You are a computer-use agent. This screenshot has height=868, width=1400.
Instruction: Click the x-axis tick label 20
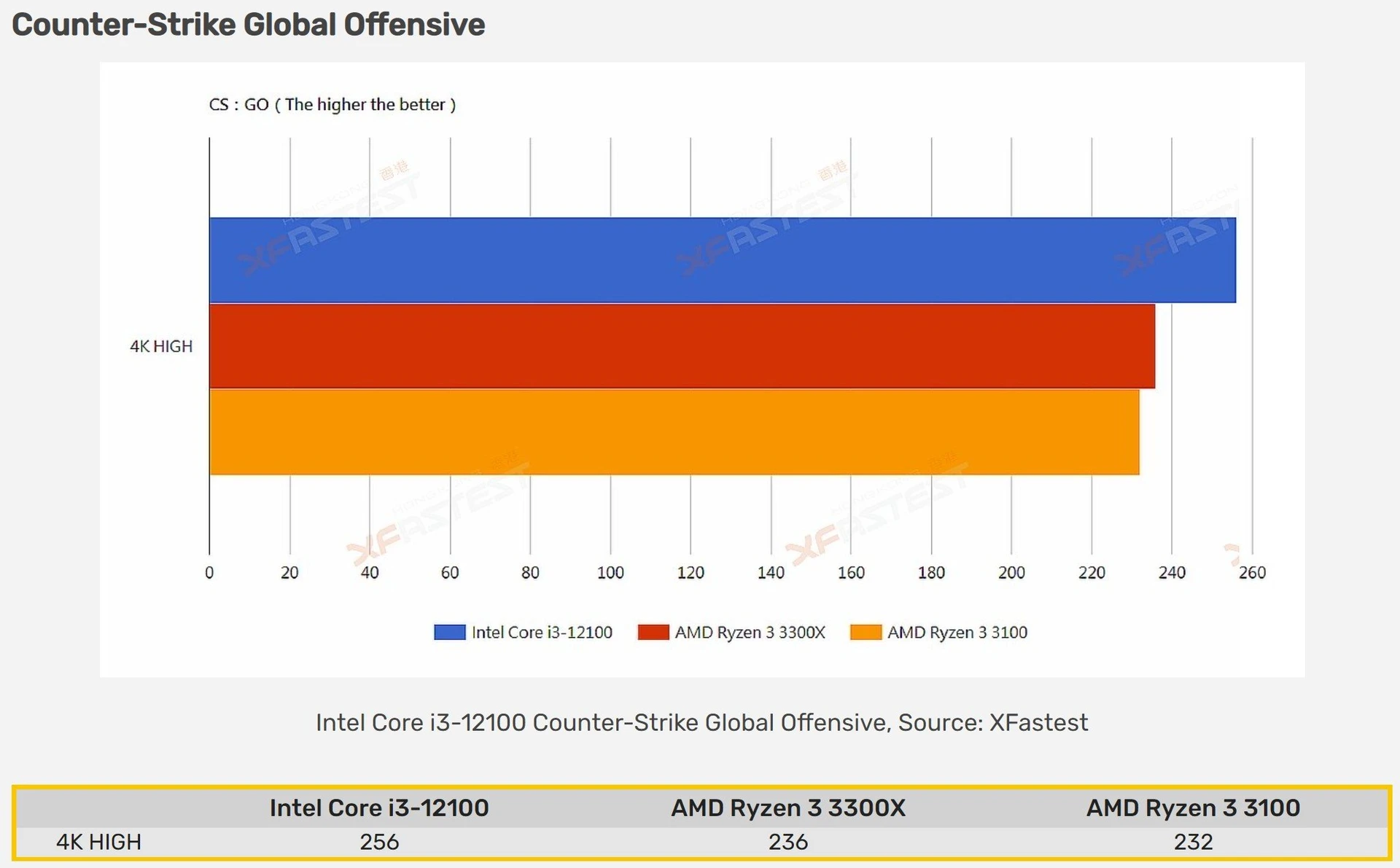(289, 573)
